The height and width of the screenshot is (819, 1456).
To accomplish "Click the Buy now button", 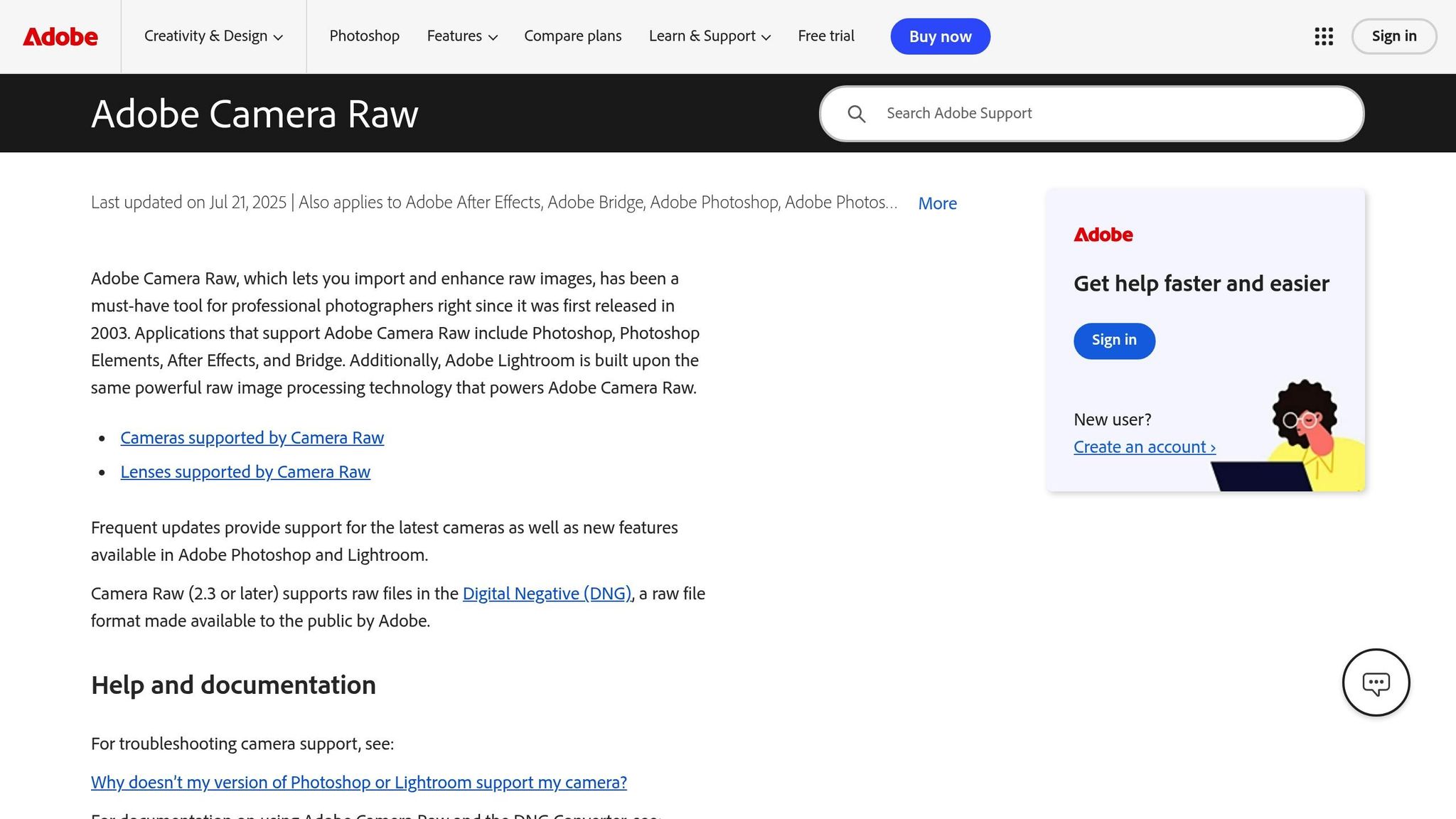I will (x=940, y=36).
